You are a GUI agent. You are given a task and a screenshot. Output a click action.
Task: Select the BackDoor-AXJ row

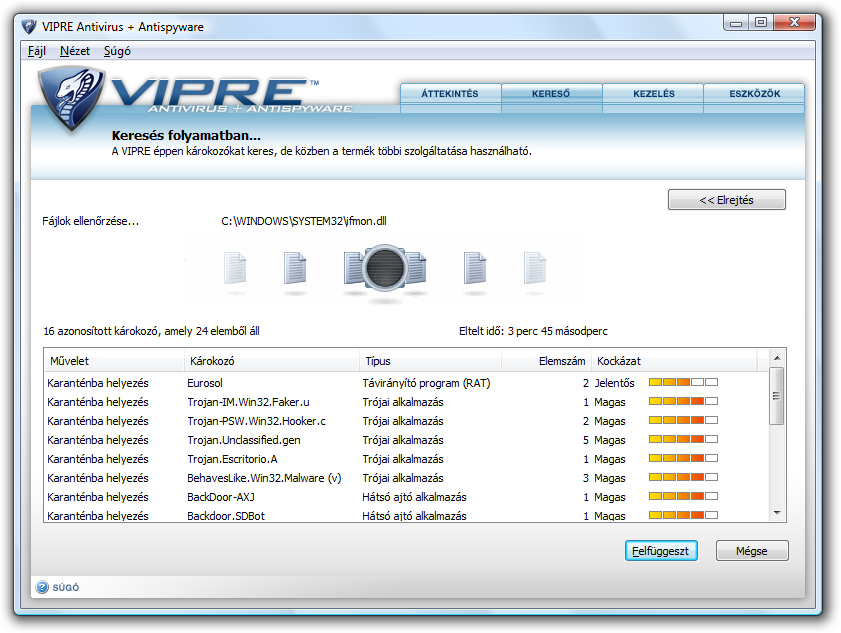[407, 497]
